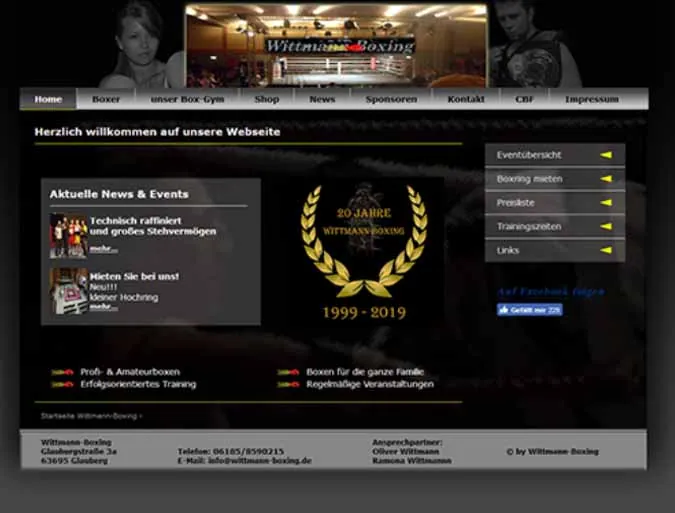The width and height of the screenshot is (675, 513).
Task: Click yellow arrow beside Eventübersicht
Action: point(606,155)
